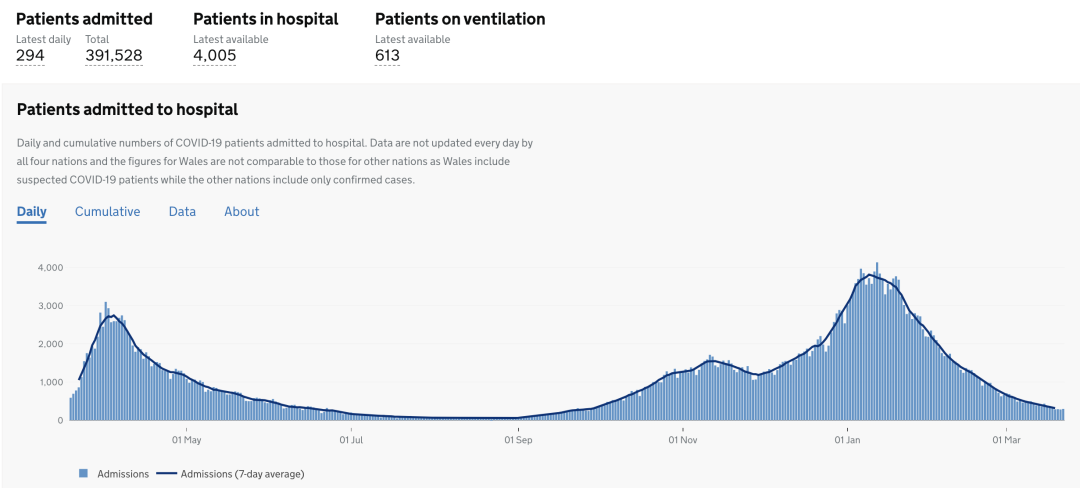The height and width of the screenshot is (488, 1080).
Task: Click the patients in hospital value 4,005
Action: (214, 56)
